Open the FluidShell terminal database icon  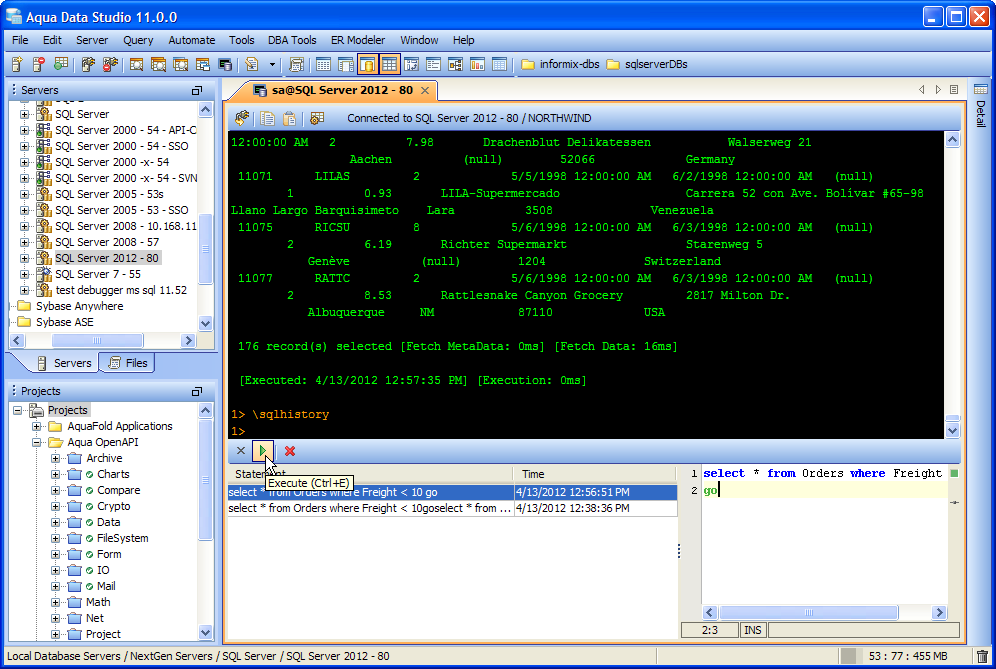click(225, 64)
